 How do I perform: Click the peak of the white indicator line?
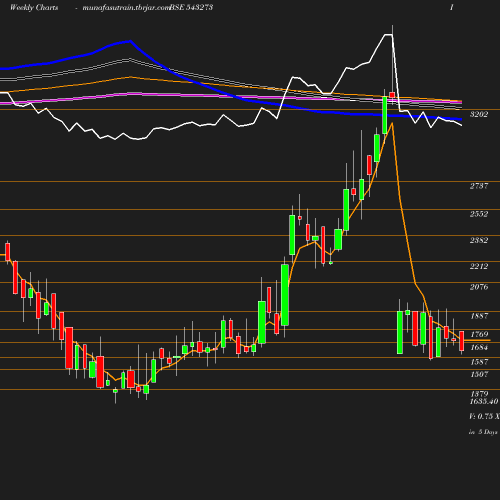pyautogui.click(x=388, y=34)
